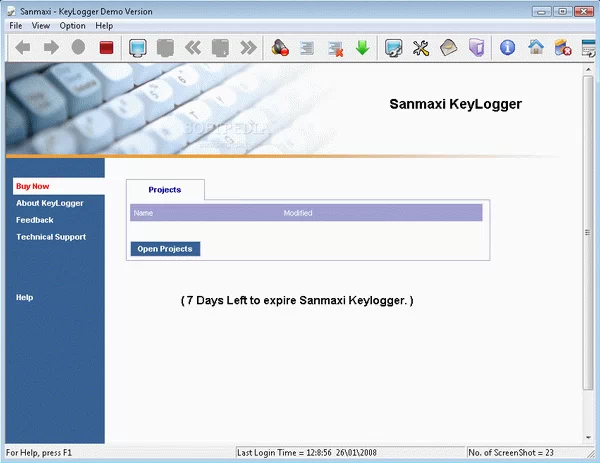Click the No. of ScreenShot status text

[x=511, y=453]
